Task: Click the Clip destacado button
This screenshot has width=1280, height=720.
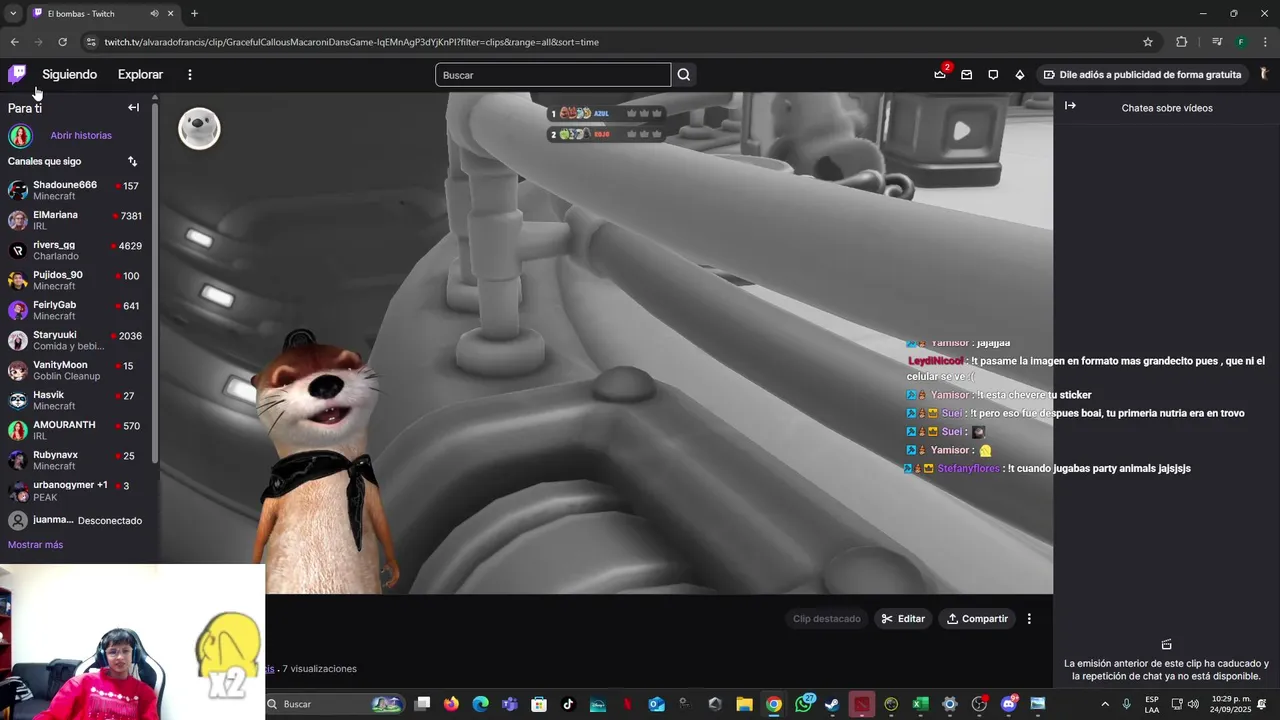Action: 826,619
